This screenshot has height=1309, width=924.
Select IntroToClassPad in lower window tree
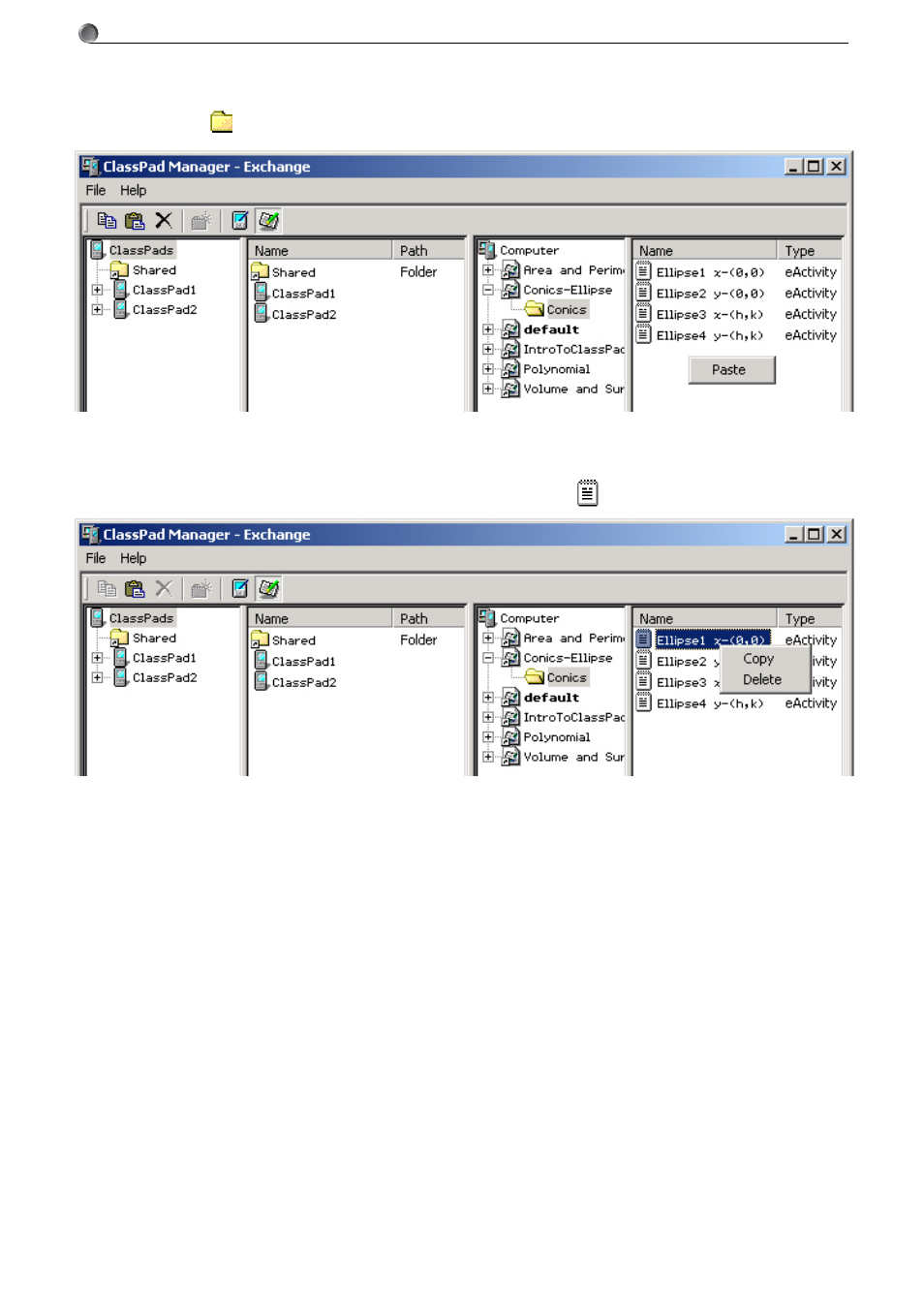click(x=573, y=718)
